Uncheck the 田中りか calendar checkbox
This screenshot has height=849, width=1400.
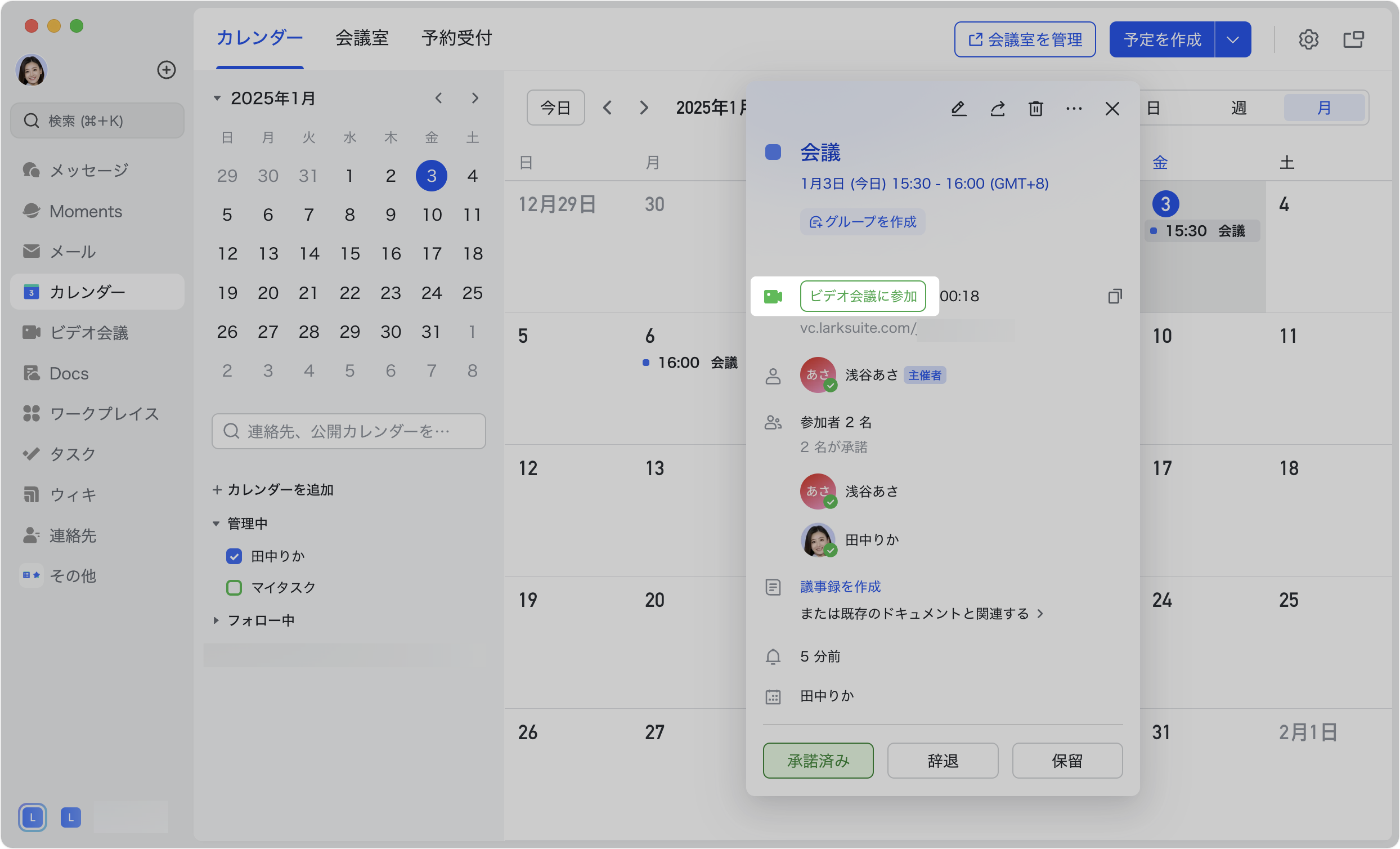pos(234,556)
